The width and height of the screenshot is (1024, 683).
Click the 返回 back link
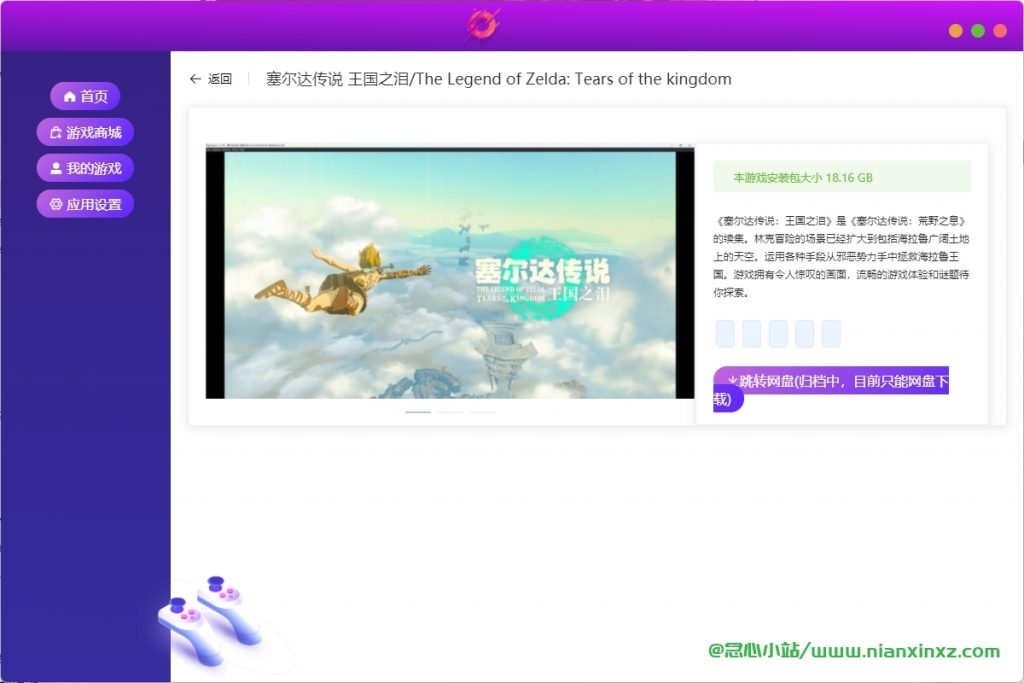pos(210,79)
